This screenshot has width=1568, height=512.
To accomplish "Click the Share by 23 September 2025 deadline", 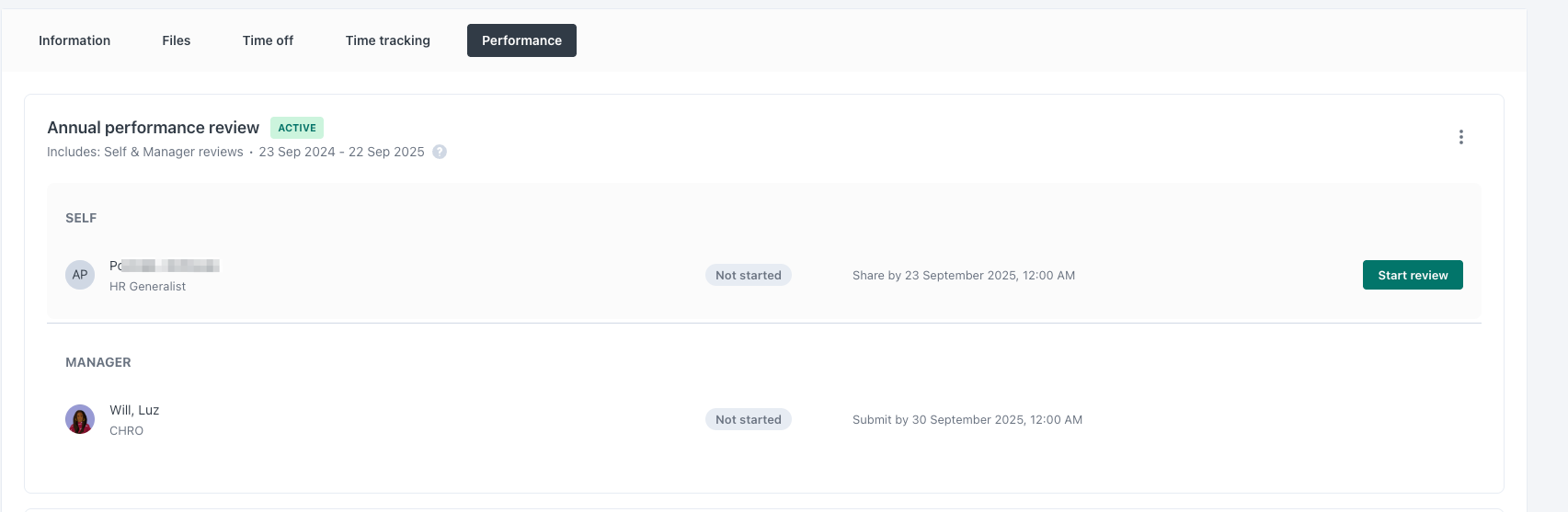I will pyautogui.click(x=963, y=275).
